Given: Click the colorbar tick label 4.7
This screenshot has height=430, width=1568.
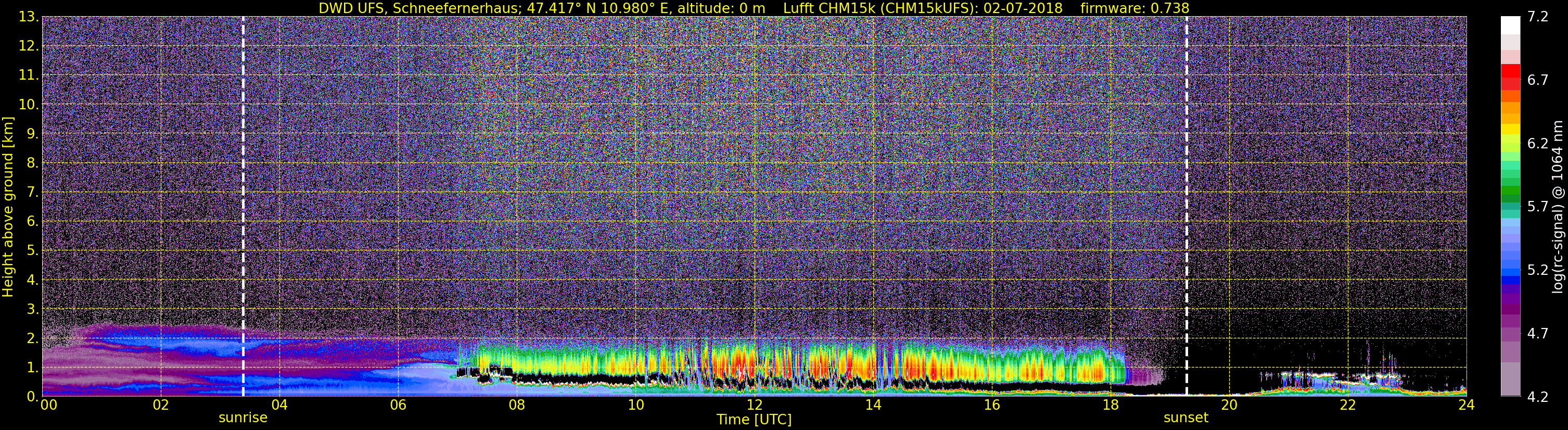Looking at the screenshot, I should (1538, 334).
